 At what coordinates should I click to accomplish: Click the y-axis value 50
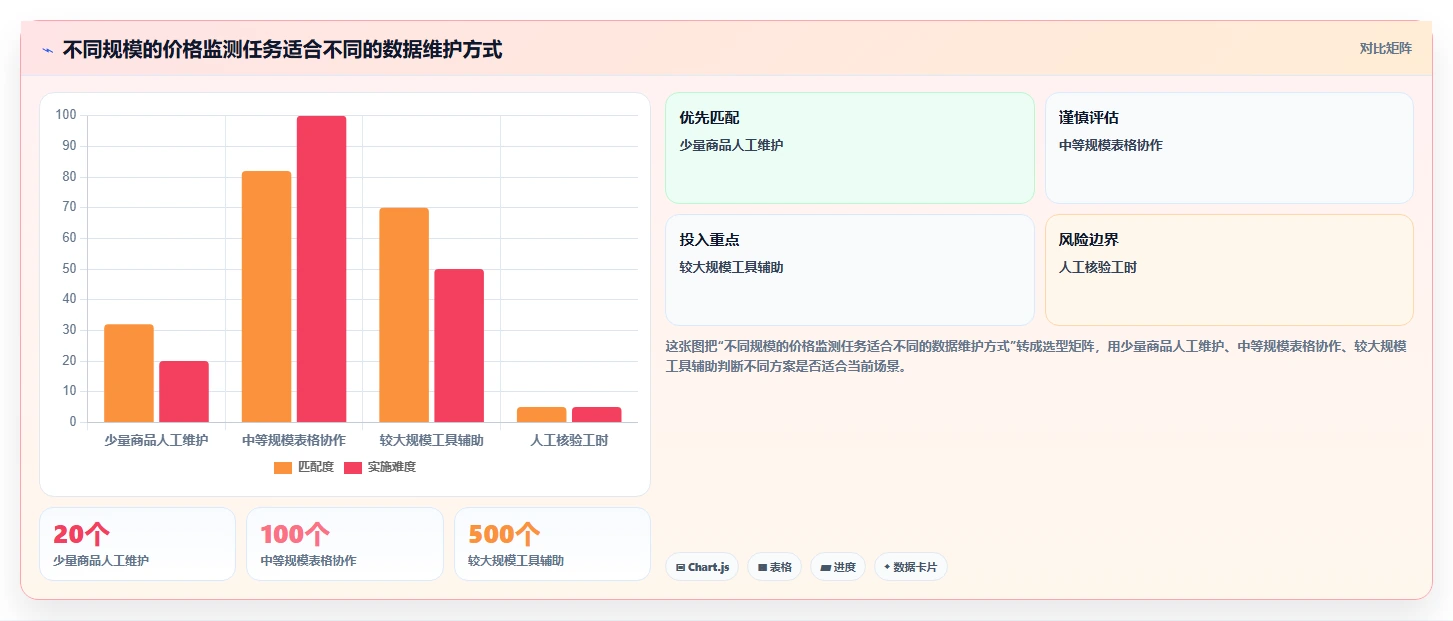pos(69,268)
